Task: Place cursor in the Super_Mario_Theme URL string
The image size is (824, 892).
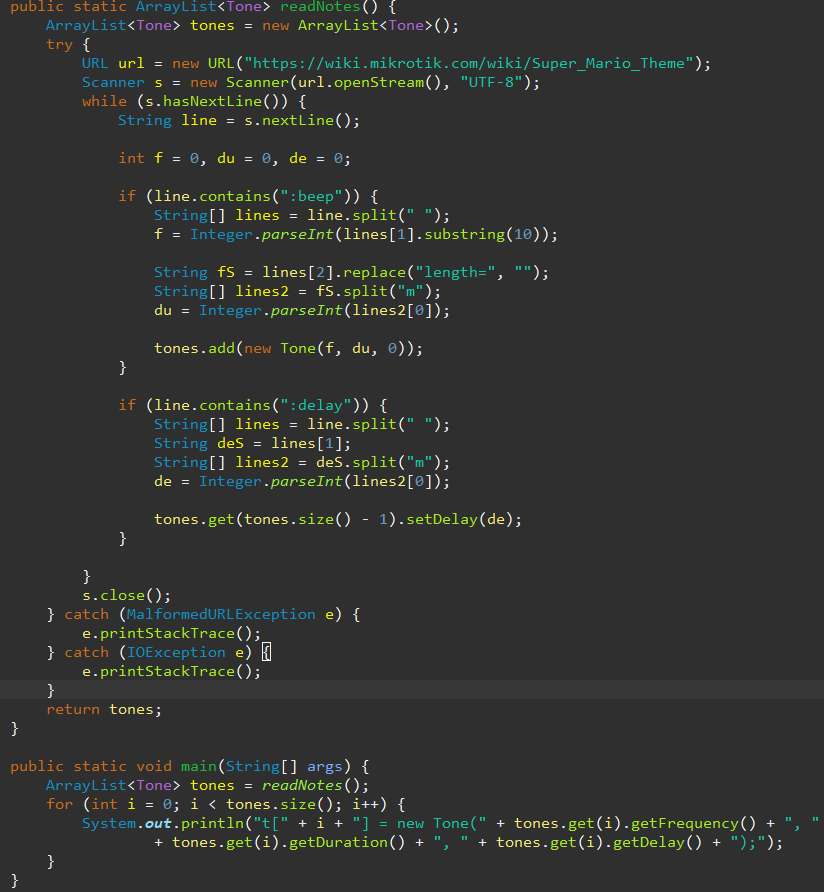Action: 469,63
